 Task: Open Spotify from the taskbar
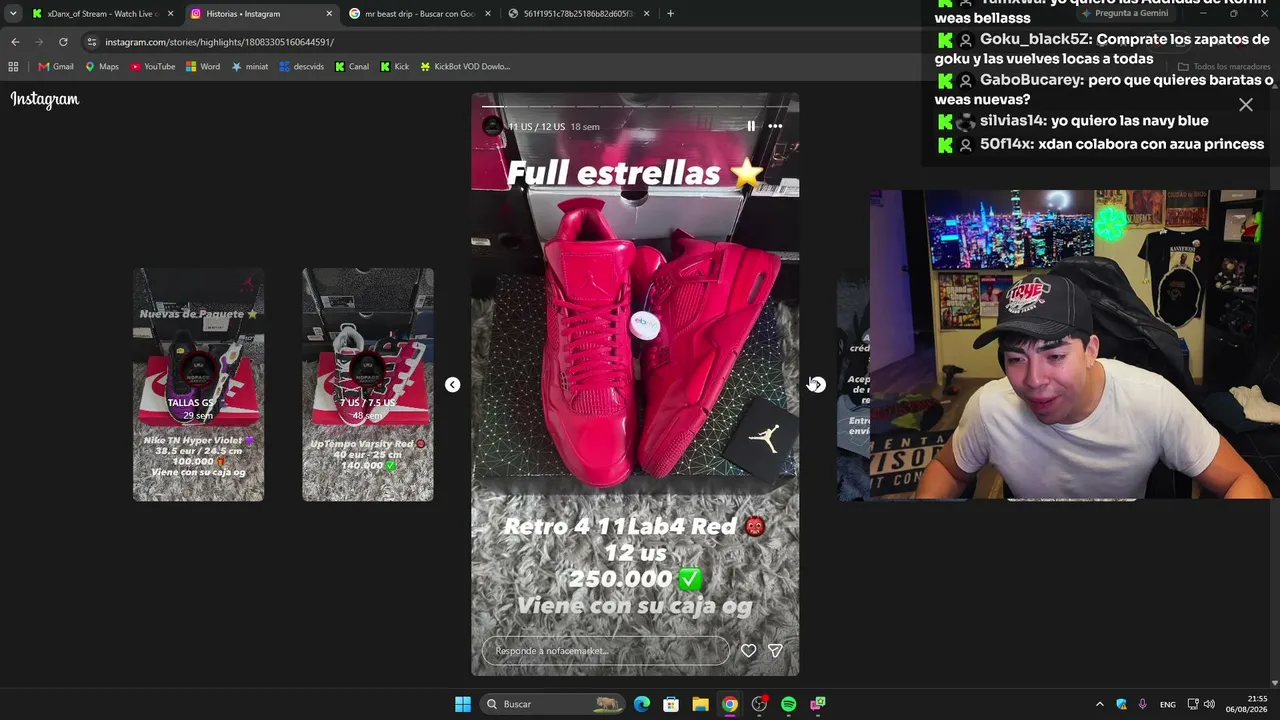click(x=788, y=704)
